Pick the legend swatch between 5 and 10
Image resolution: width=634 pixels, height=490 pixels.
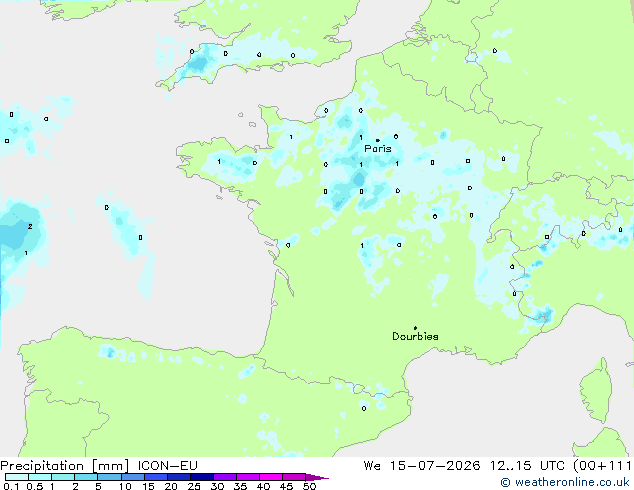tap(109, 477)
